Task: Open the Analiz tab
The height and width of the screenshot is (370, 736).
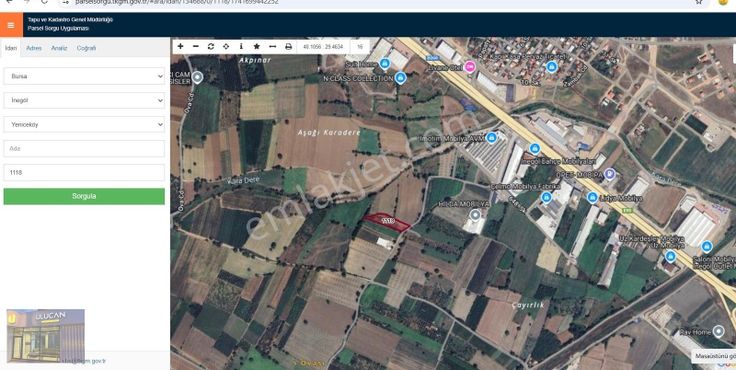Action: [59, 48]
